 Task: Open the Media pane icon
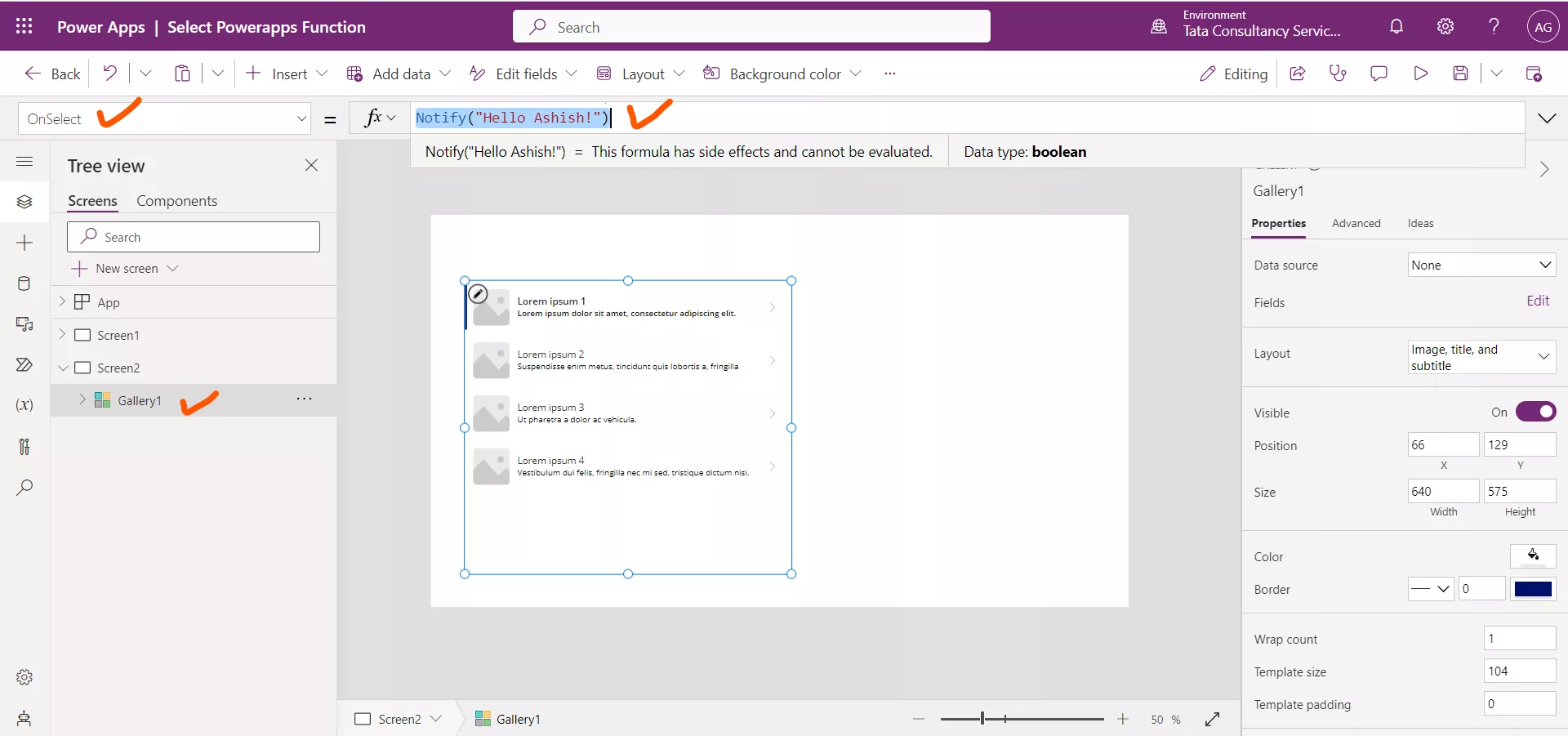click(x=24, y=324)
